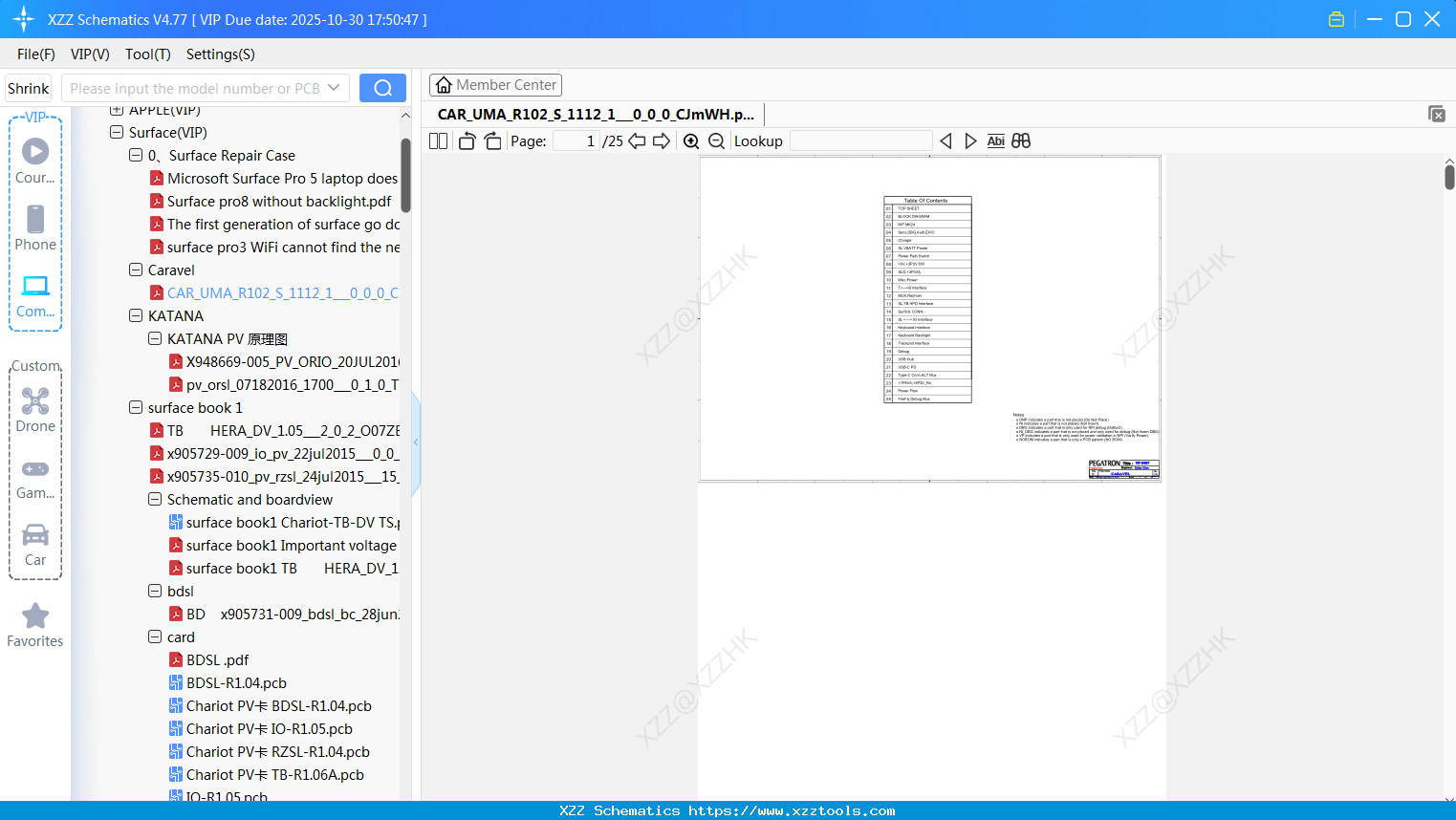Go to next page arrow
This screenshot has height=820, width=1456.
662,140
